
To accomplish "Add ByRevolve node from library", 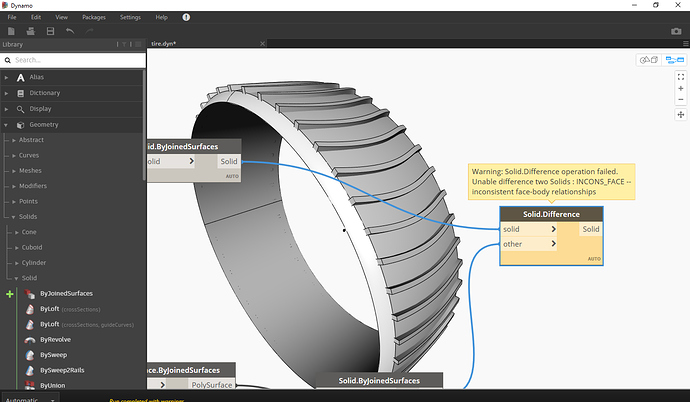I will pos(55,340).
